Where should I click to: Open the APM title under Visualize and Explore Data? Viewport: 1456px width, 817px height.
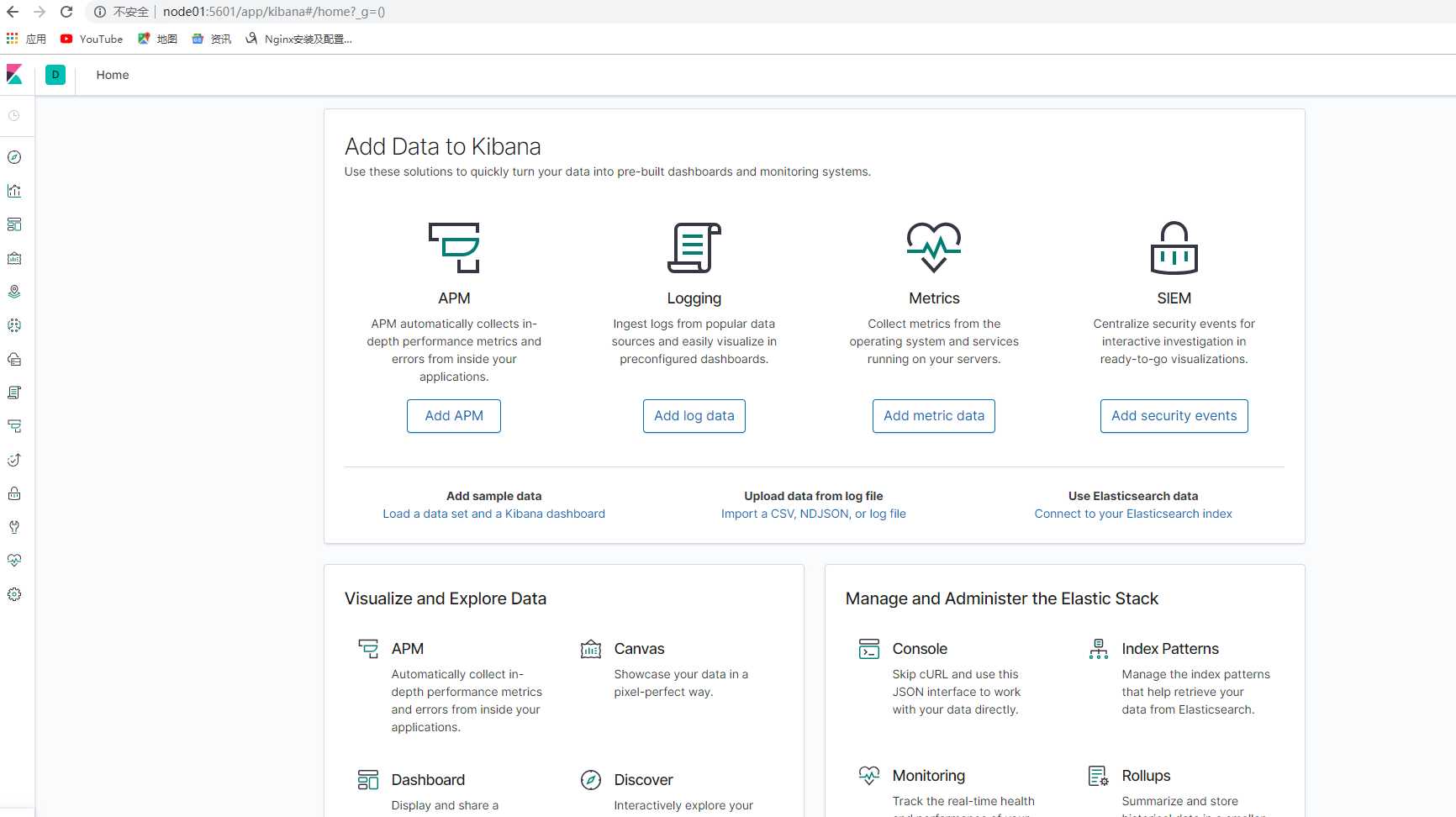point(408,649)
